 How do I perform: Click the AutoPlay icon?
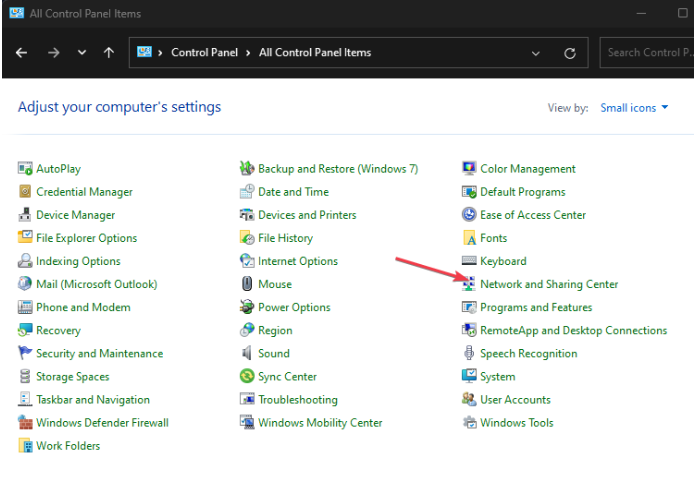pyautogui.click(x=25, y=169)
